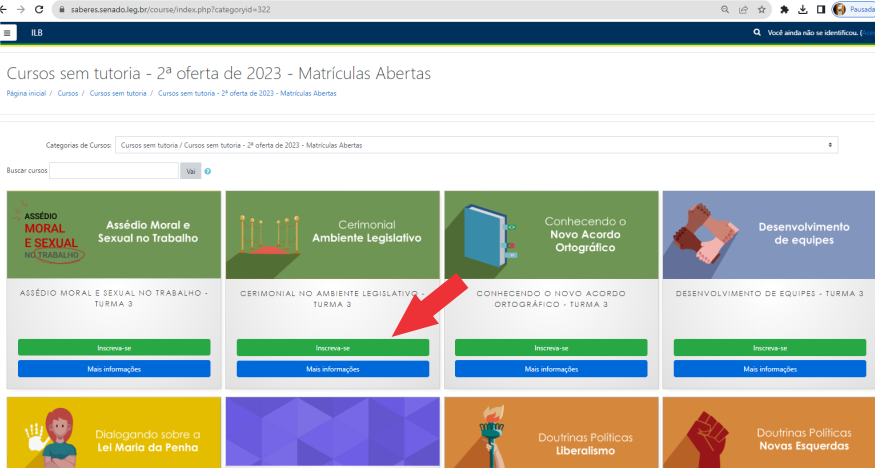This screenshot has width=875, height=468.
Task: Click Mais informações for Assédio Moral e Sexual
Action: (x=114, y=369)
